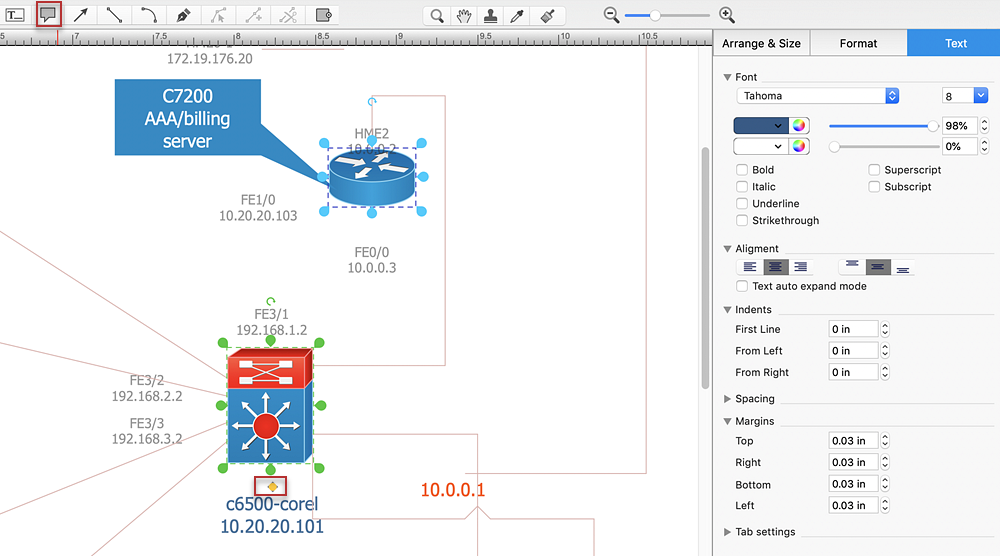Click the From Right indent field

853,372
